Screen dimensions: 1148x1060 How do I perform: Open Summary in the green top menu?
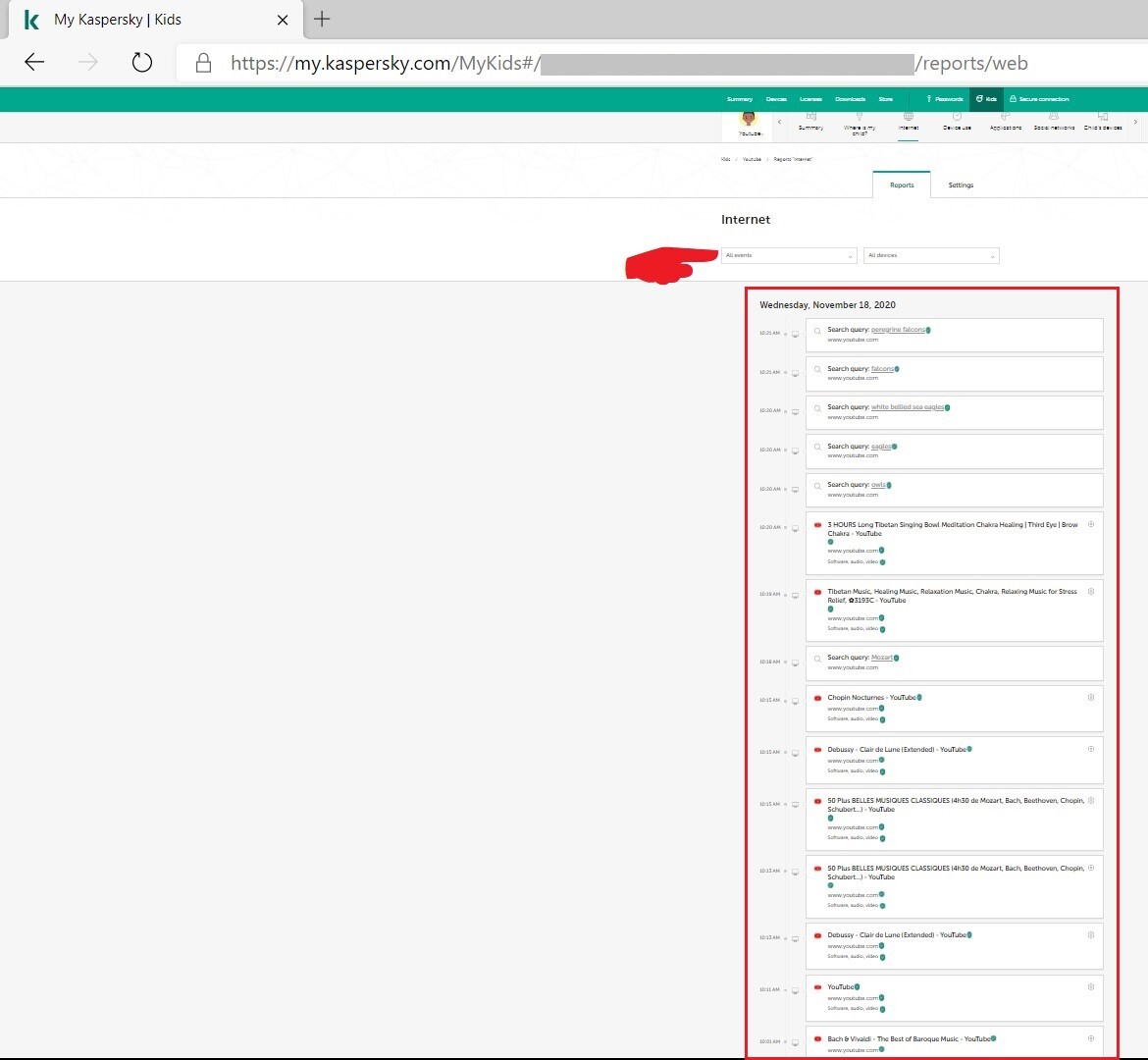pyautogui.click(x=740, y=99)
